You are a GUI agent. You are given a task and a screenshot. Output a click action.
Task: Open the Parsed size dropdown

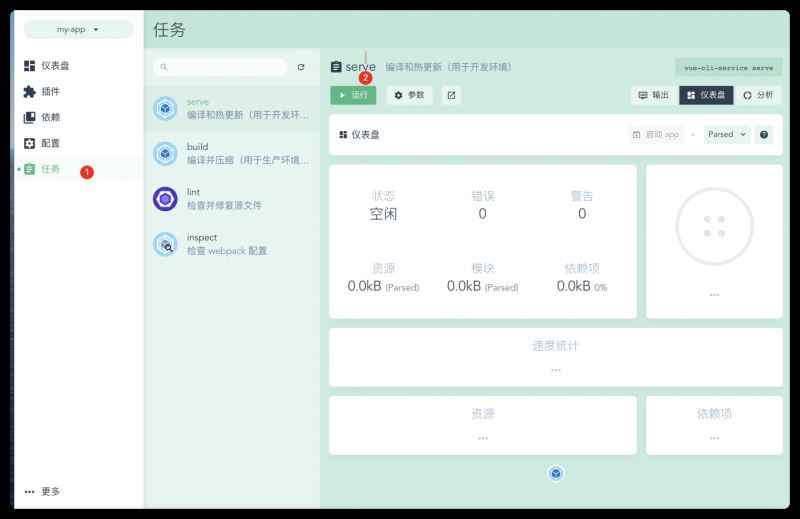727,135
